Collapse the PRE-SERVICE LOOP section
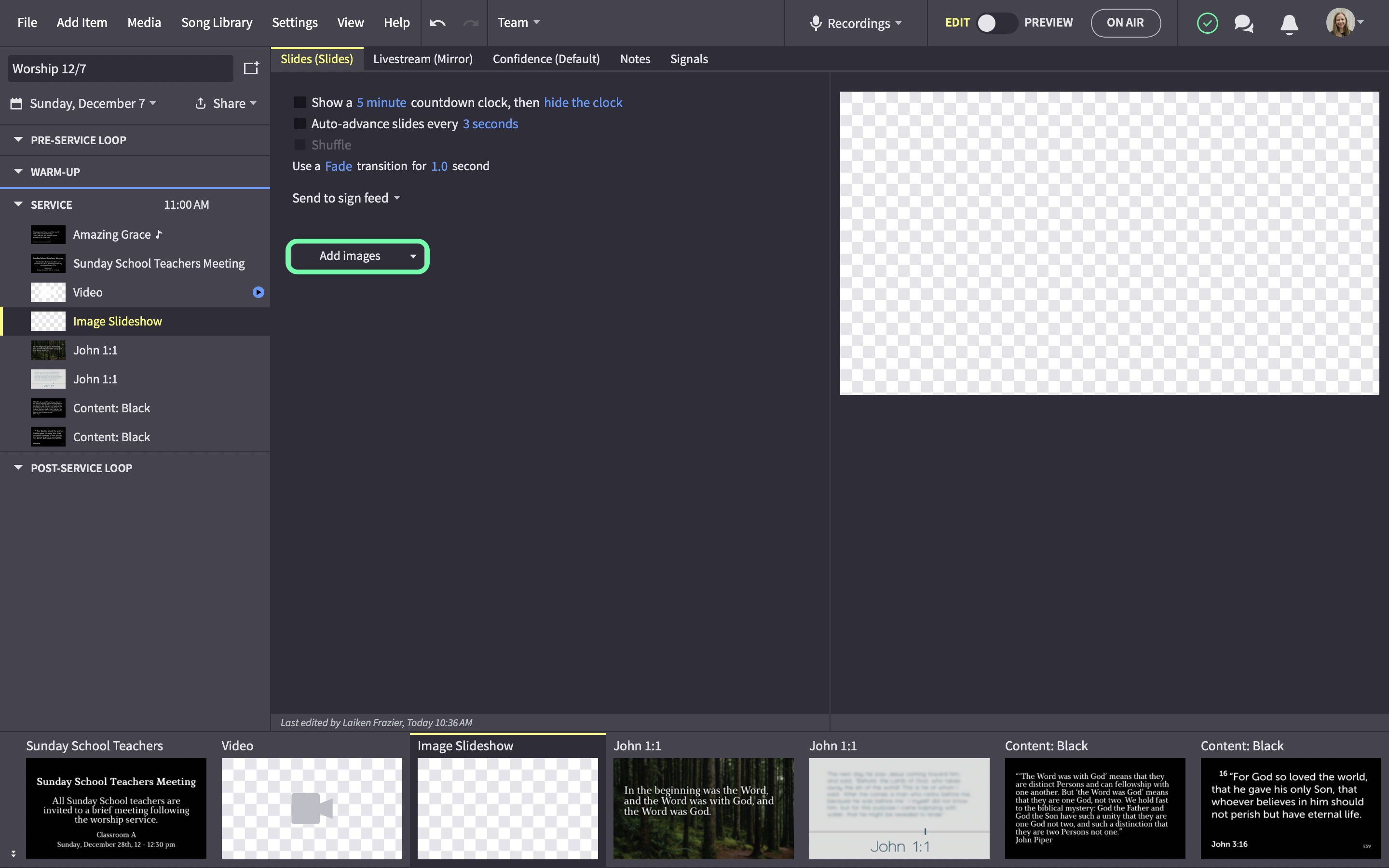The width and height of the screenshot is (1389, 868). [18, 139]
